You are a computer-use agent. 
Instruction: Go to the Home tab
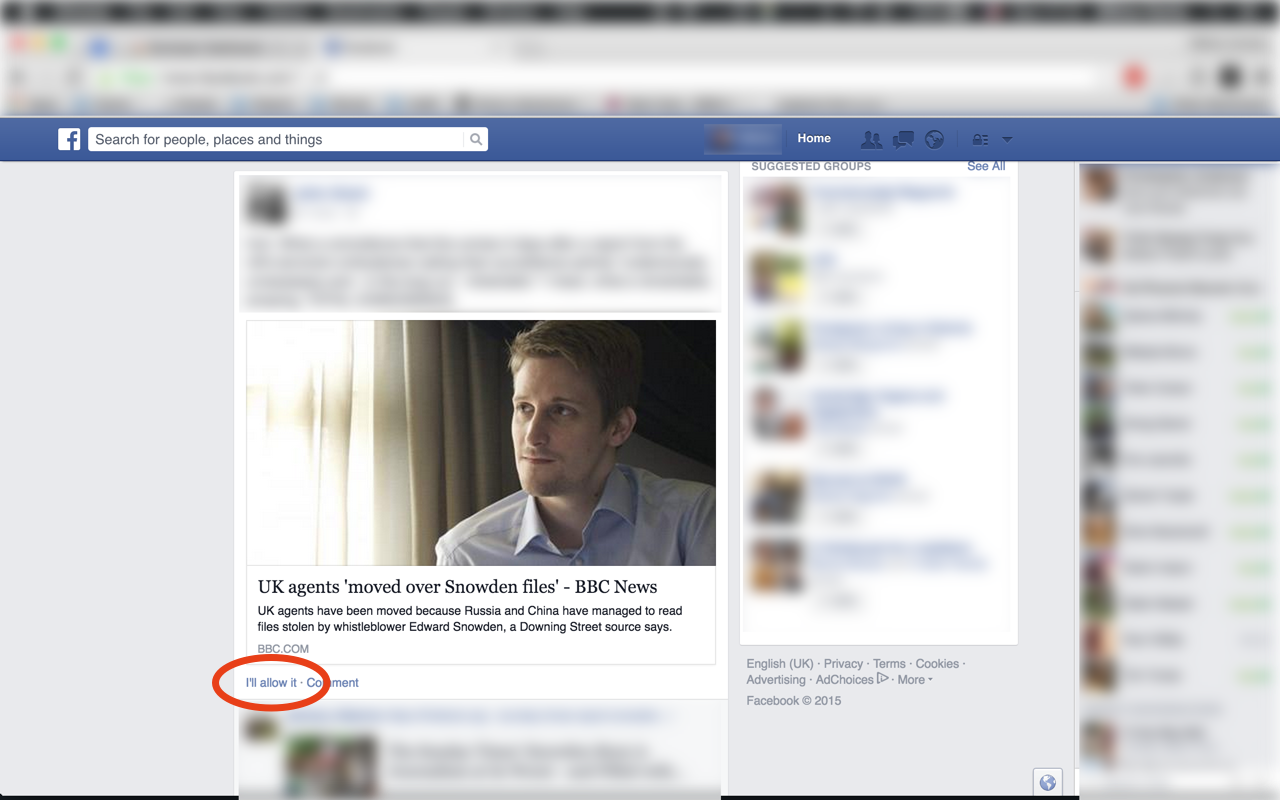814,139
